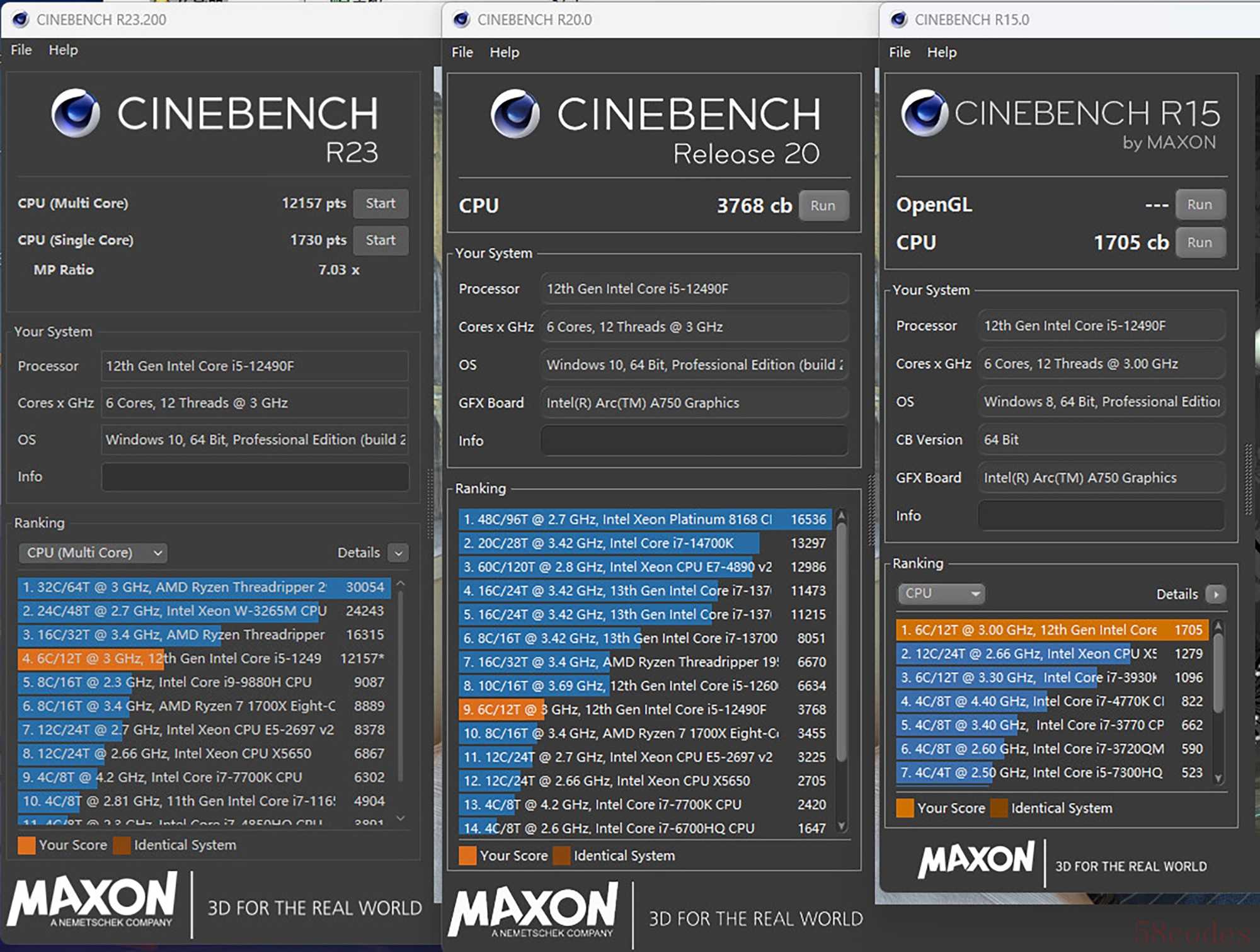Click the CB Version field in R15
The width and height of the screenshot is (1260, 952).
[x=1101, y=440]
